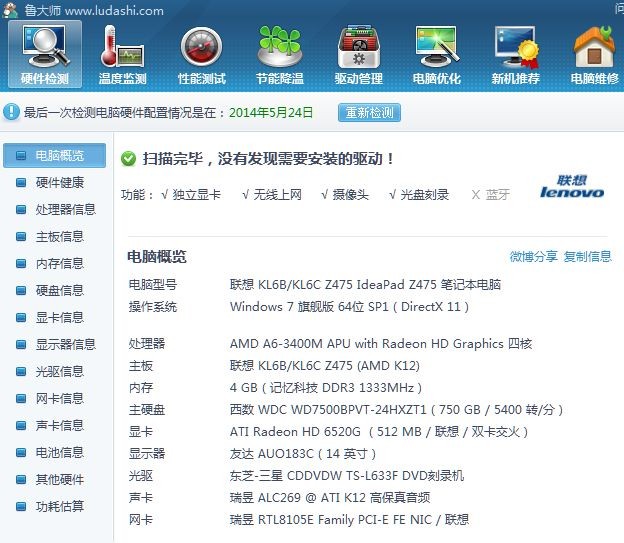The width and height of the screenshot is (624, 543).
Task: Click the 4 GB 记忆科技 DDR3 memory value
Action: [326, 387]
